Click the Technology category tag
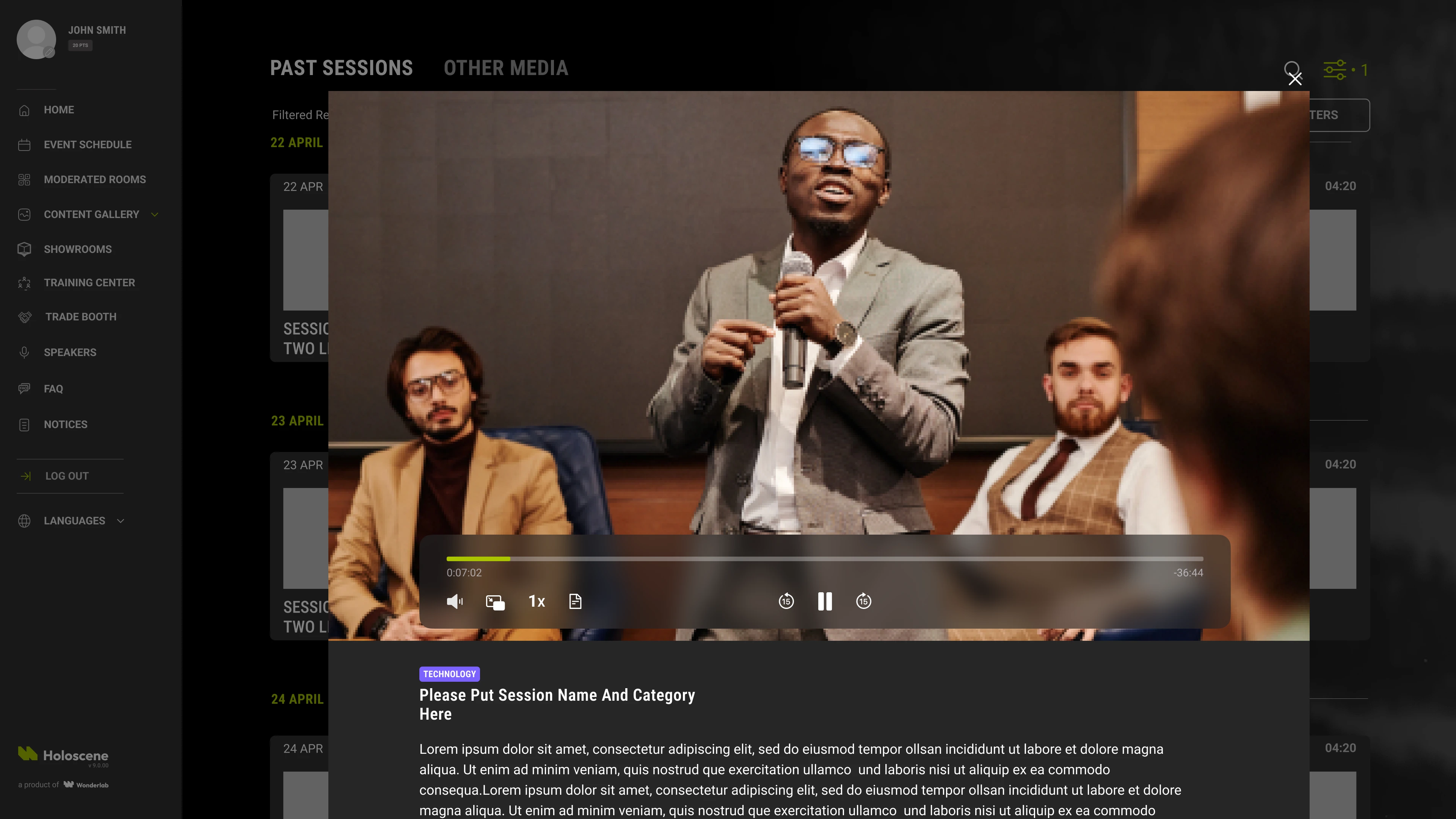Screen dimensions: 1456x819 [x=449, y=674]
